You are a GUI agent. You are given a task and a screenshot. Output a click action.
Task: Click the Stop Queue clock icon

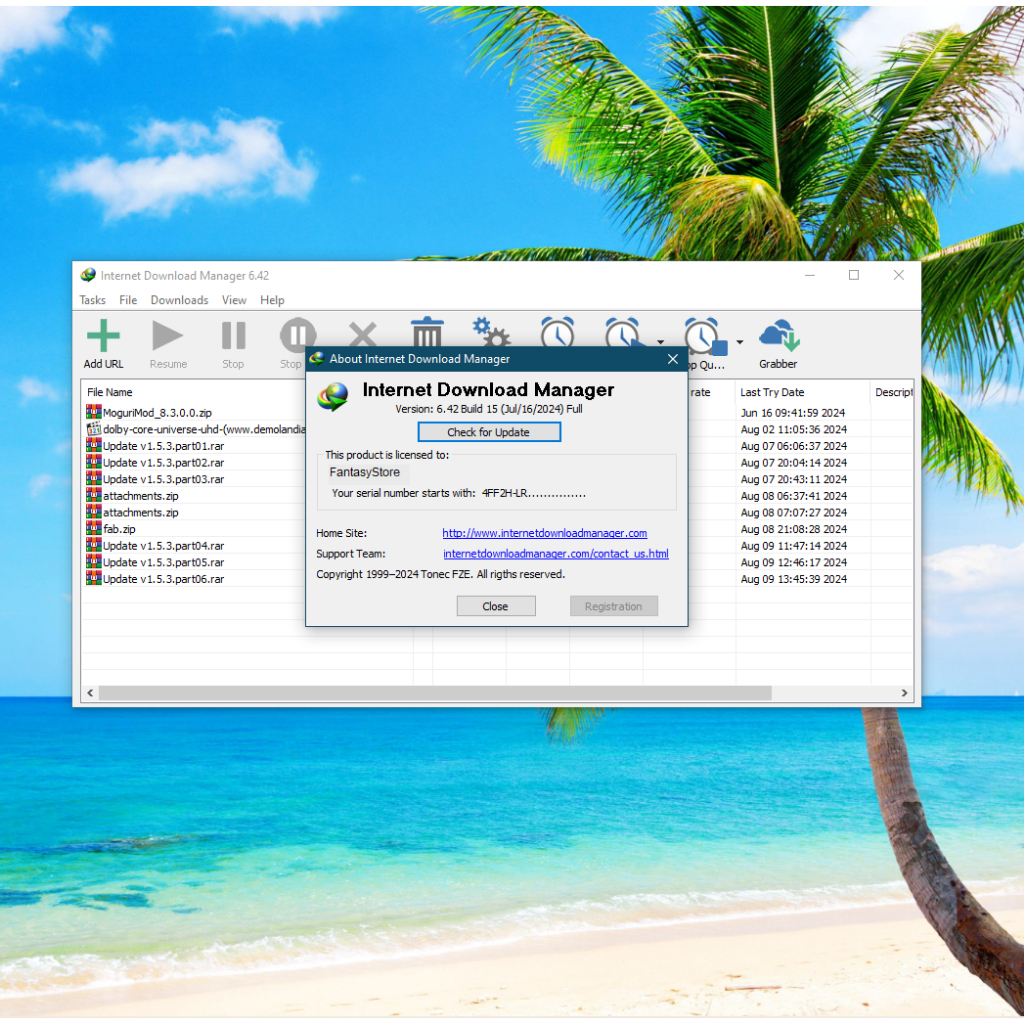point(705,336)
